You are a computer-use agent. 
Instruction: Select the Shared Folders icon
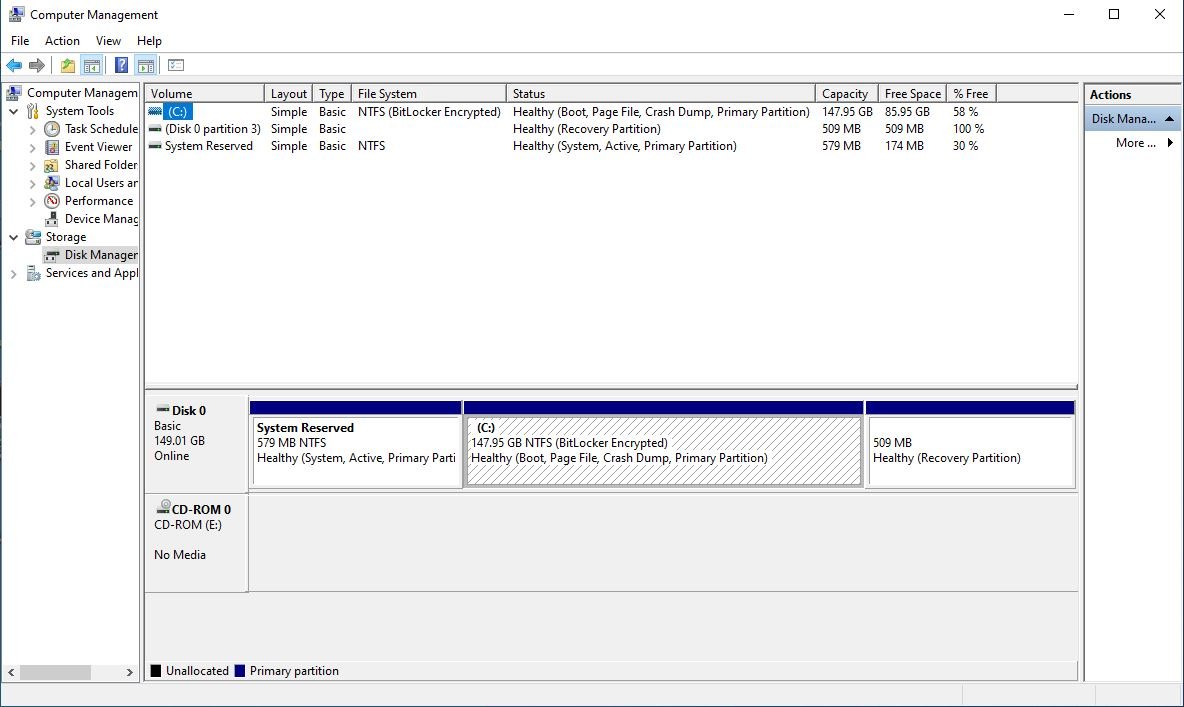tap(51, 165)
